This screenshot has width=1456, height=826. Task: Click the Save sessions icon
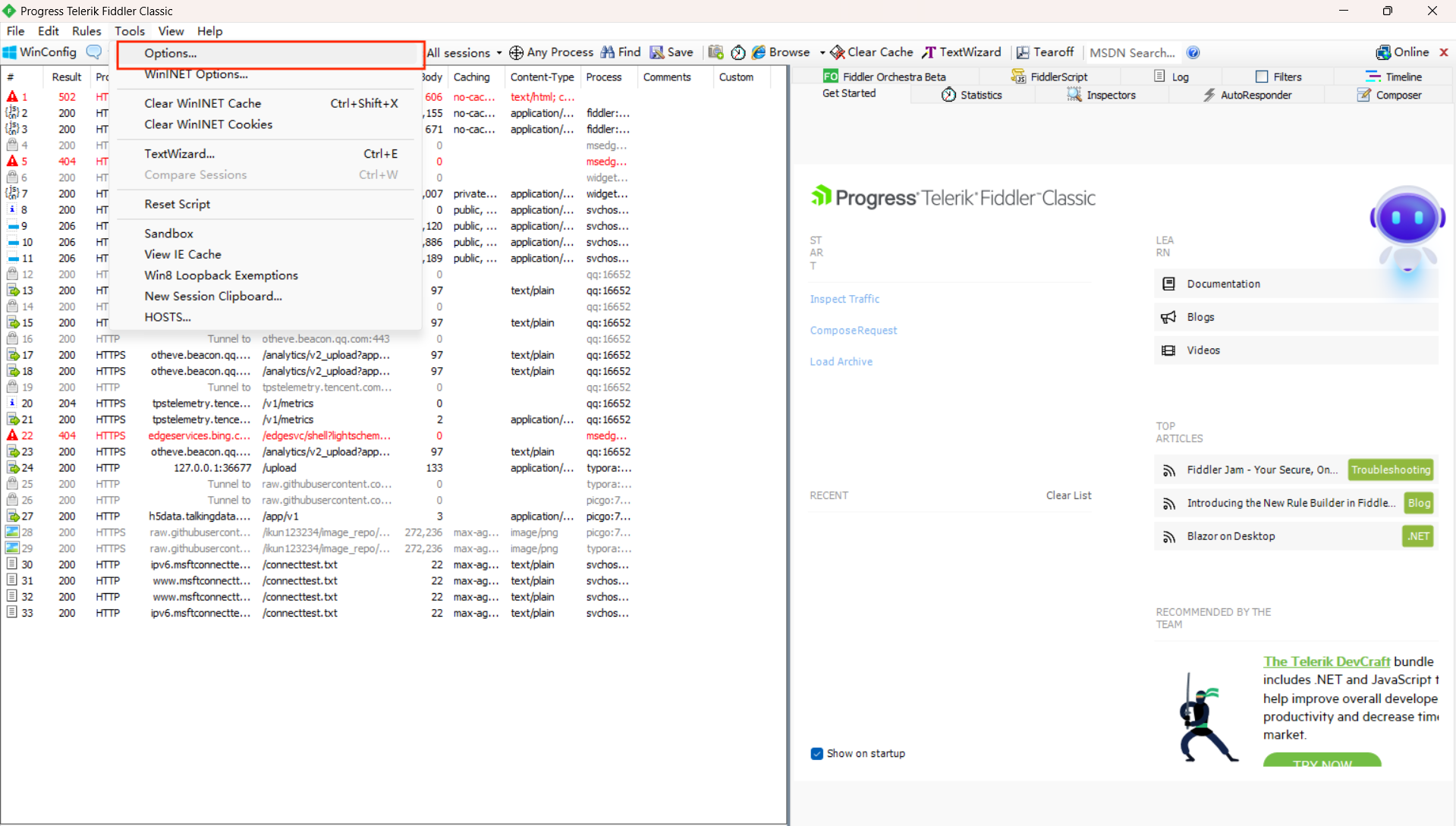(657, 52)
